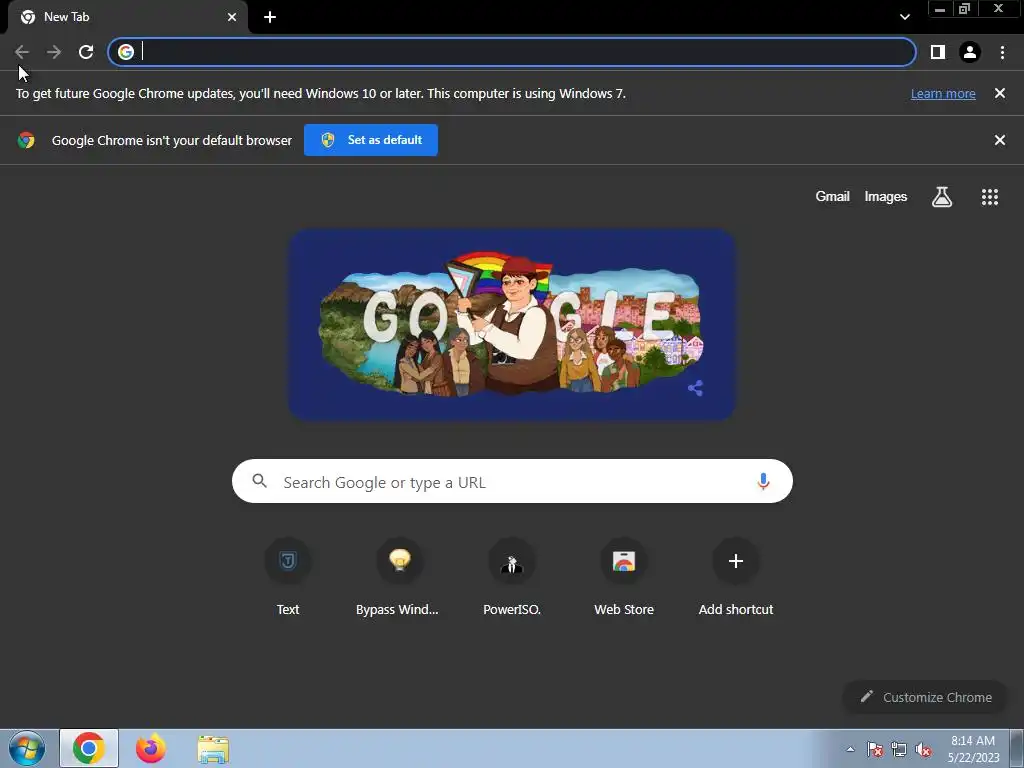The height and width of the screenshot is (768, 1024).
Task: Click the doodle share icon
Action: tap(696, 388)
